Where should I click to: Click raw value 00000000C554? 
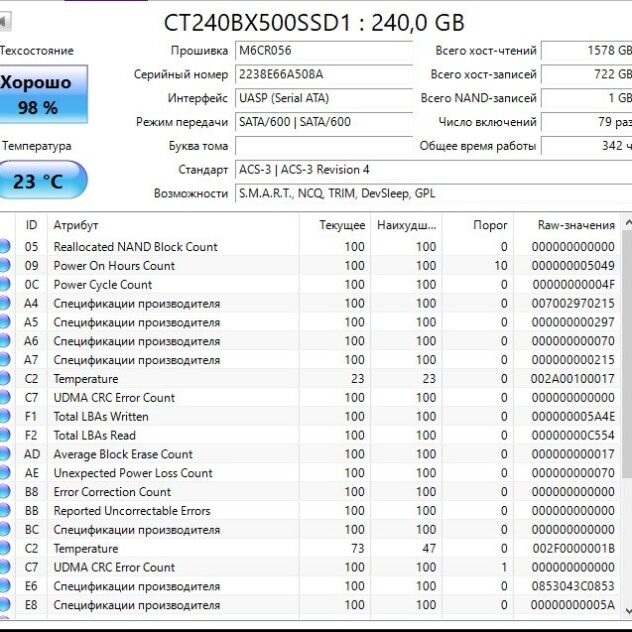coord(573,435)
